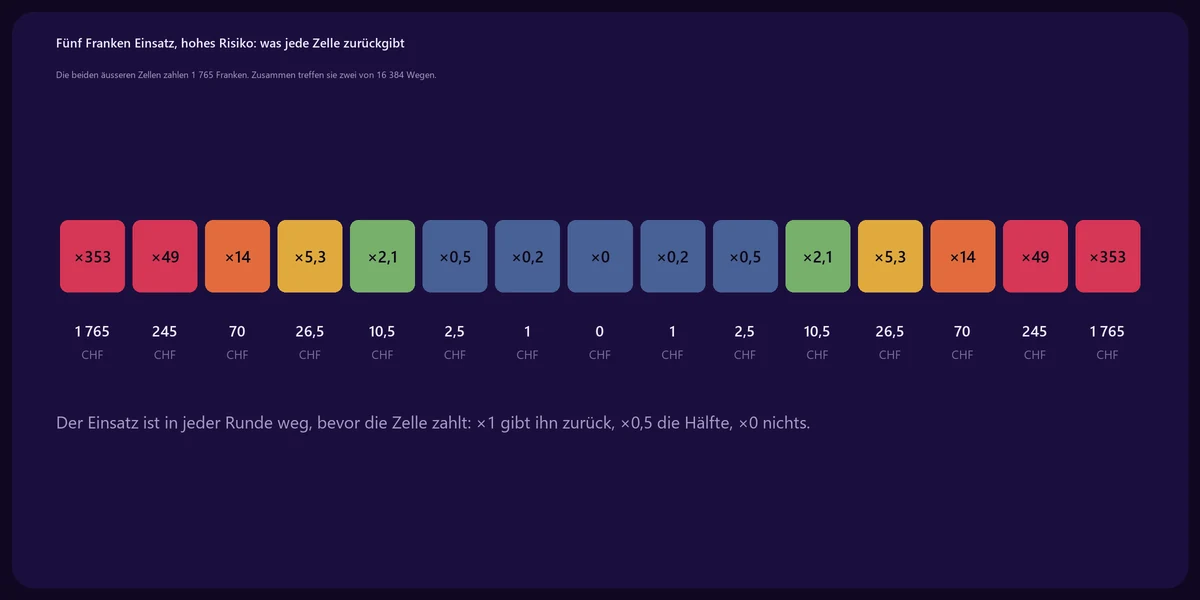The image size is (1200, 600).
Task: Select the left orange ×14 cell
Action: pos(237,256)
